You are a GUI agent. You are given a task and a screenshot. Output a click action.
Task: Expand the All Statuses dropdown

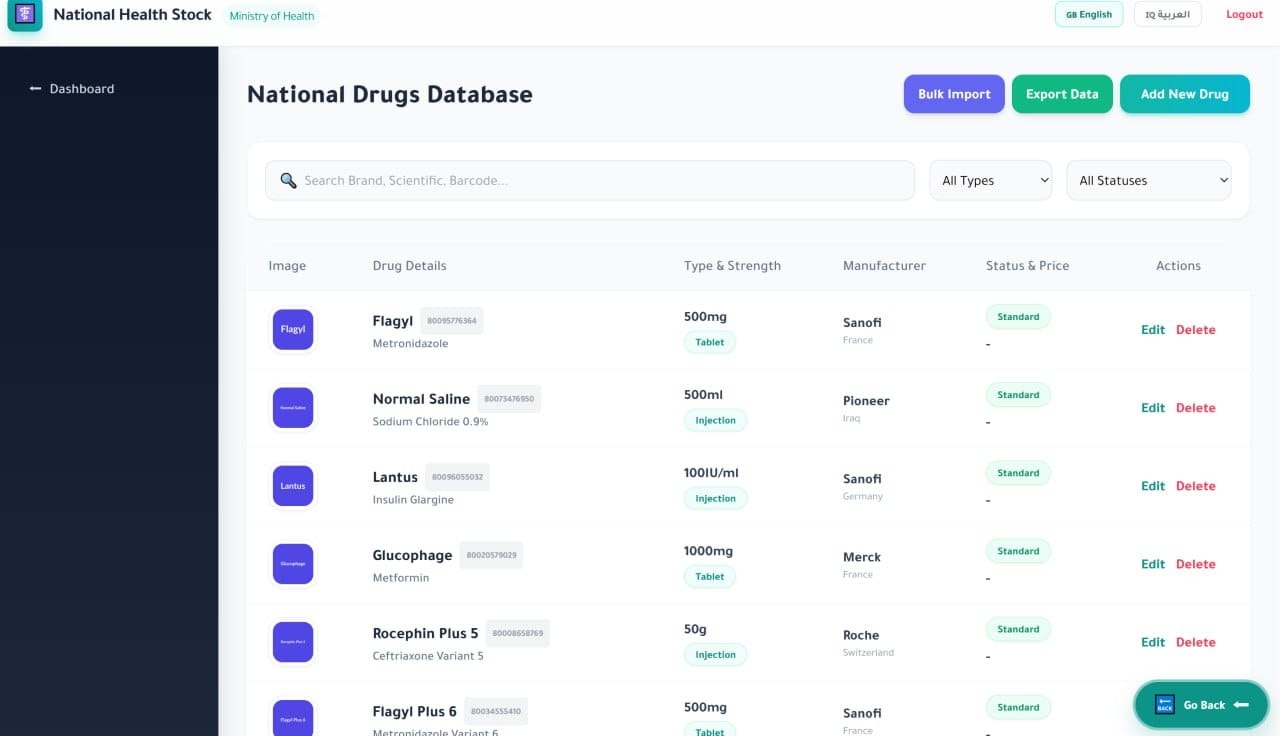pos(1149,181)
